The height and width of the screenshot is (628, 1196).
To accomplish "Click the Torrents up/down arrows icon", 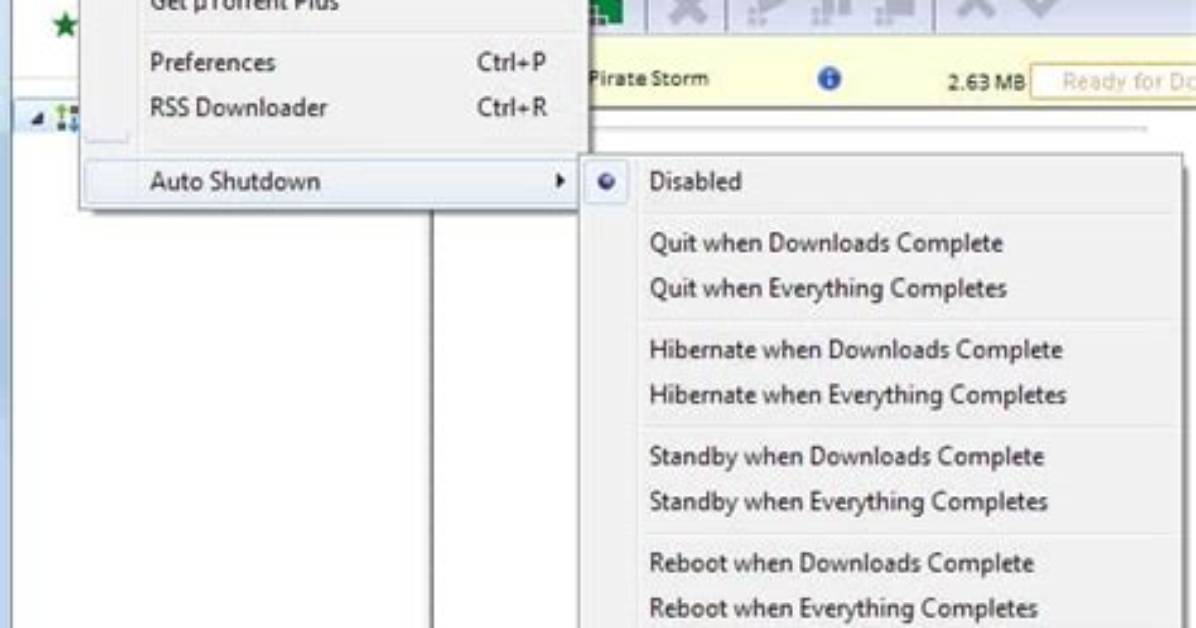I will [x=68, y=118].
